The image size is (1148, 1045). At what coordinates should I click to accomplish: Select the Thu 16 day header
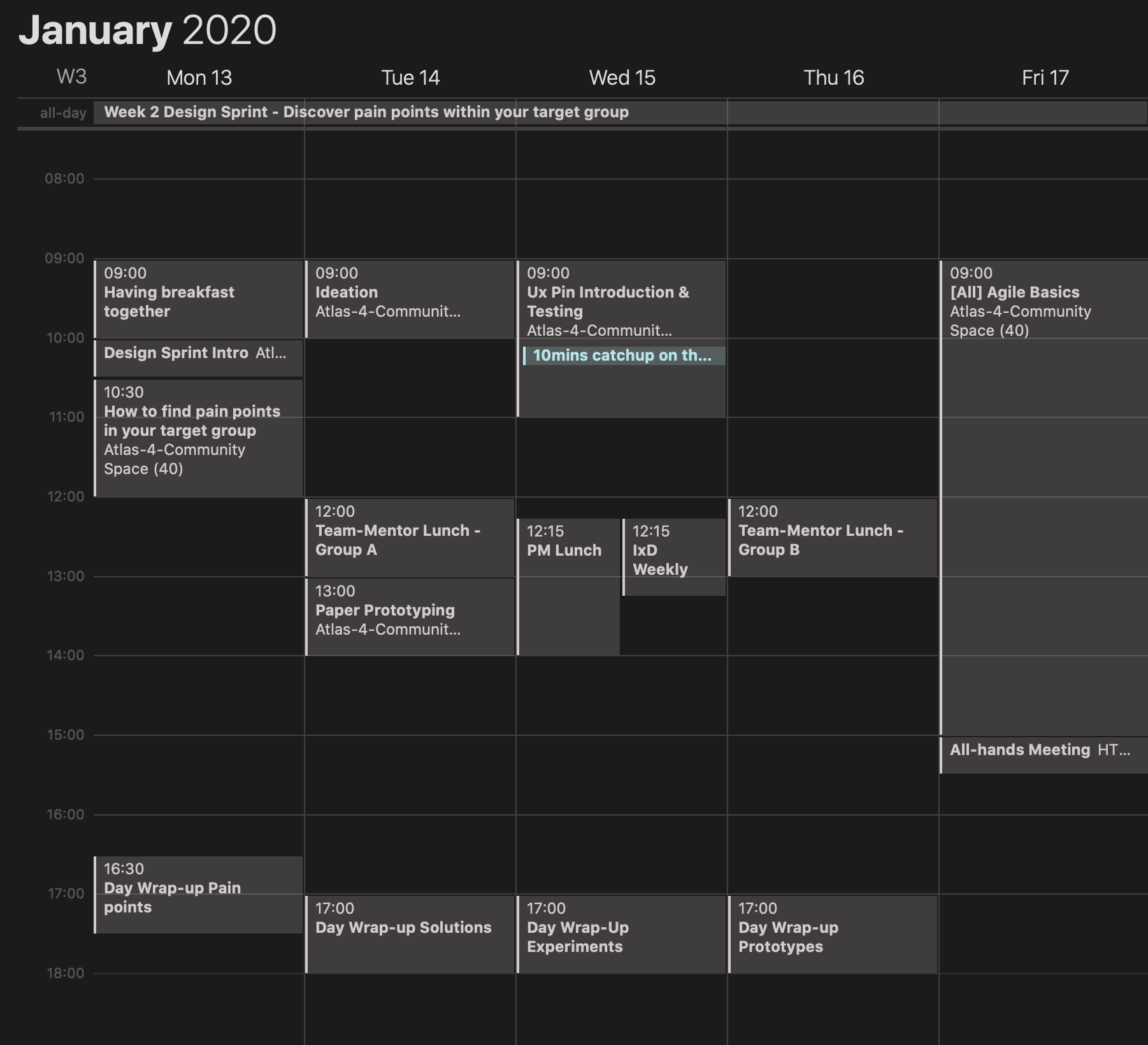coord(833,78)
